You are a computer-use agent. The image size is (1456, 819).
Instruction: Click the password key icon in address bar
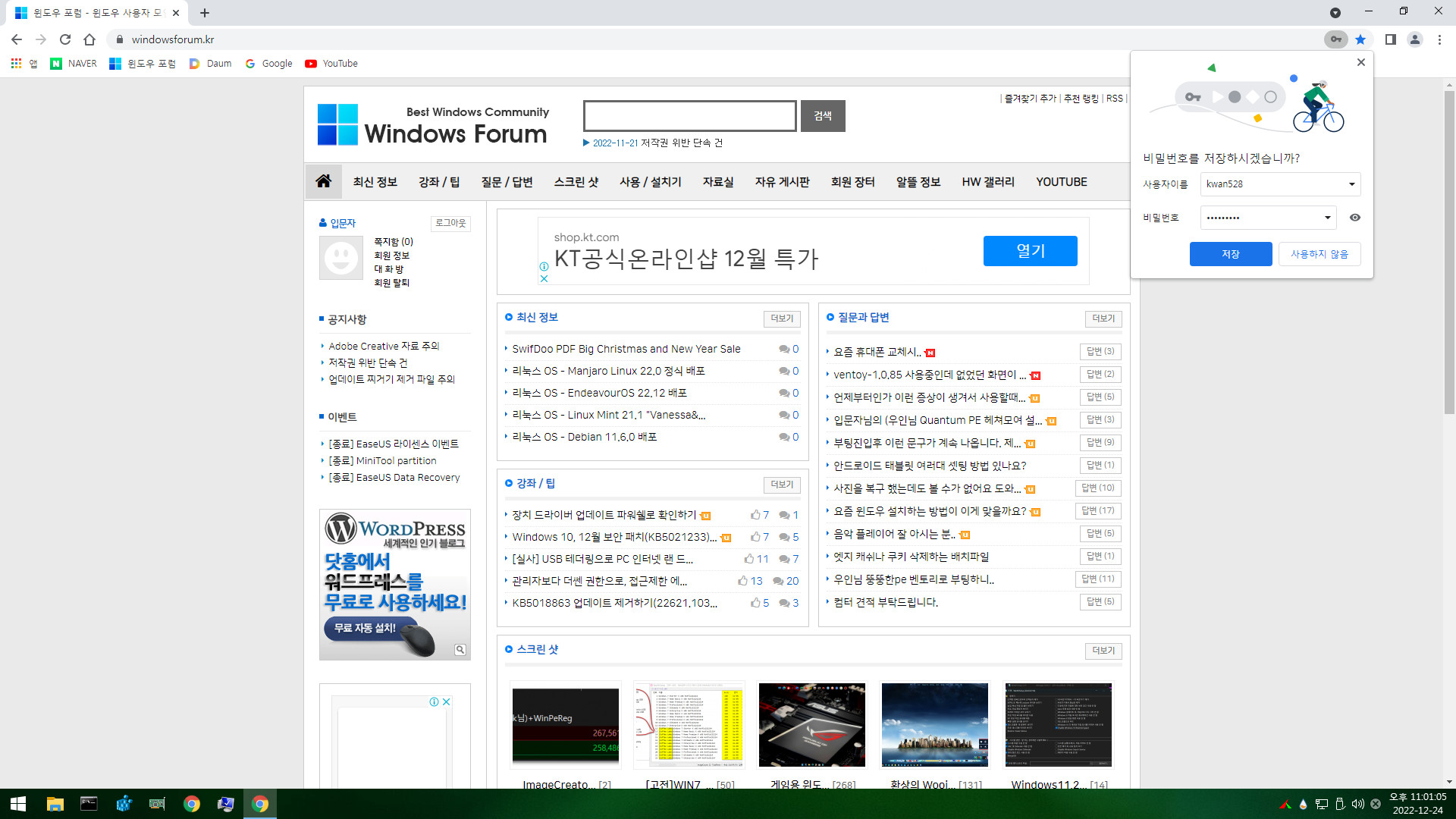coord(1335,39)
